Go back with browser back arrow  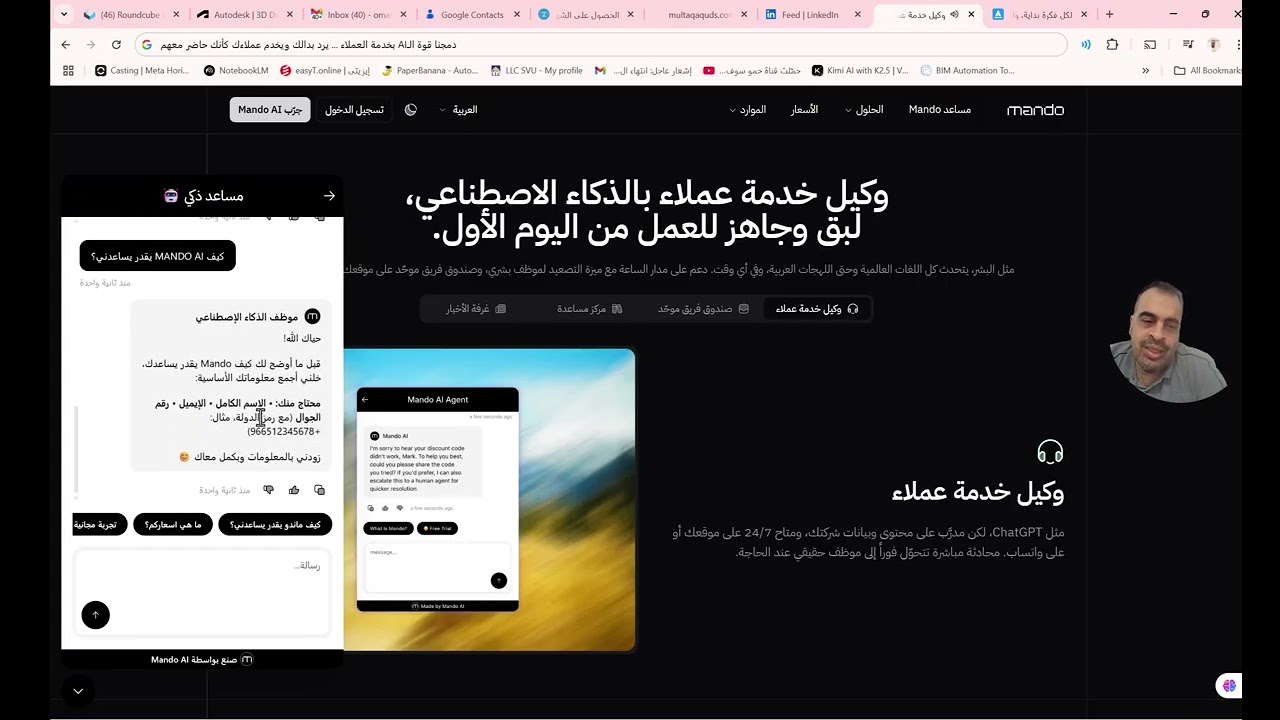point(66,45)
